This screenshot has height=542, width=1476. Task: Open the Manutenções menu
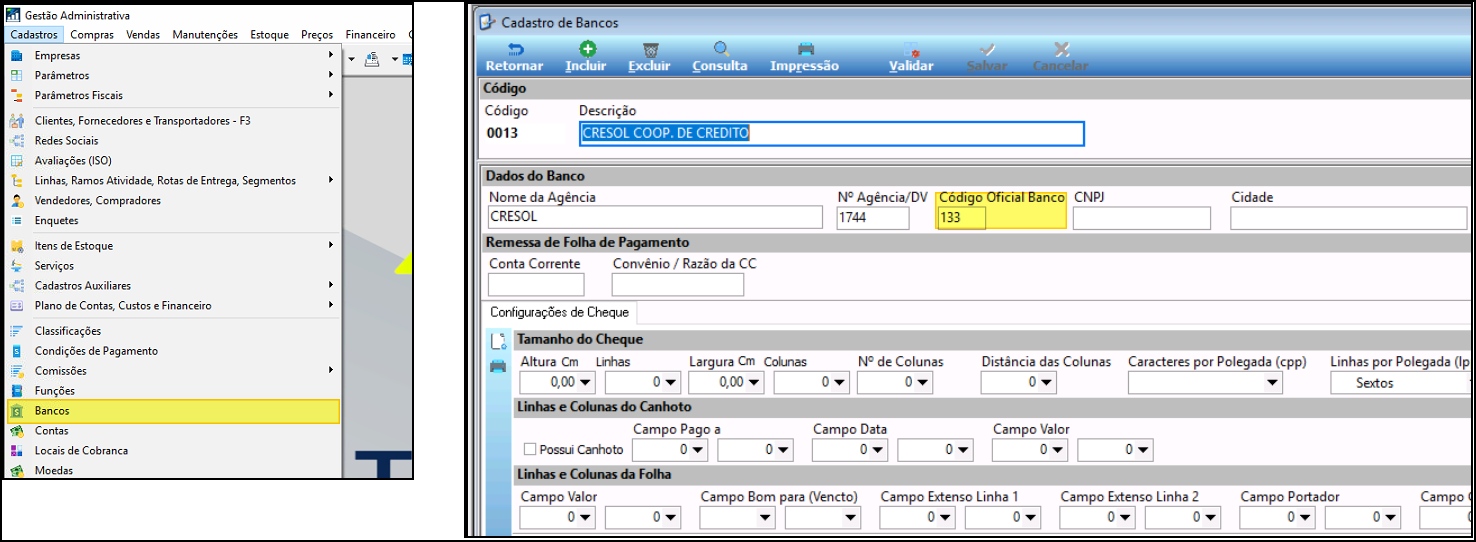coord(205,35)
